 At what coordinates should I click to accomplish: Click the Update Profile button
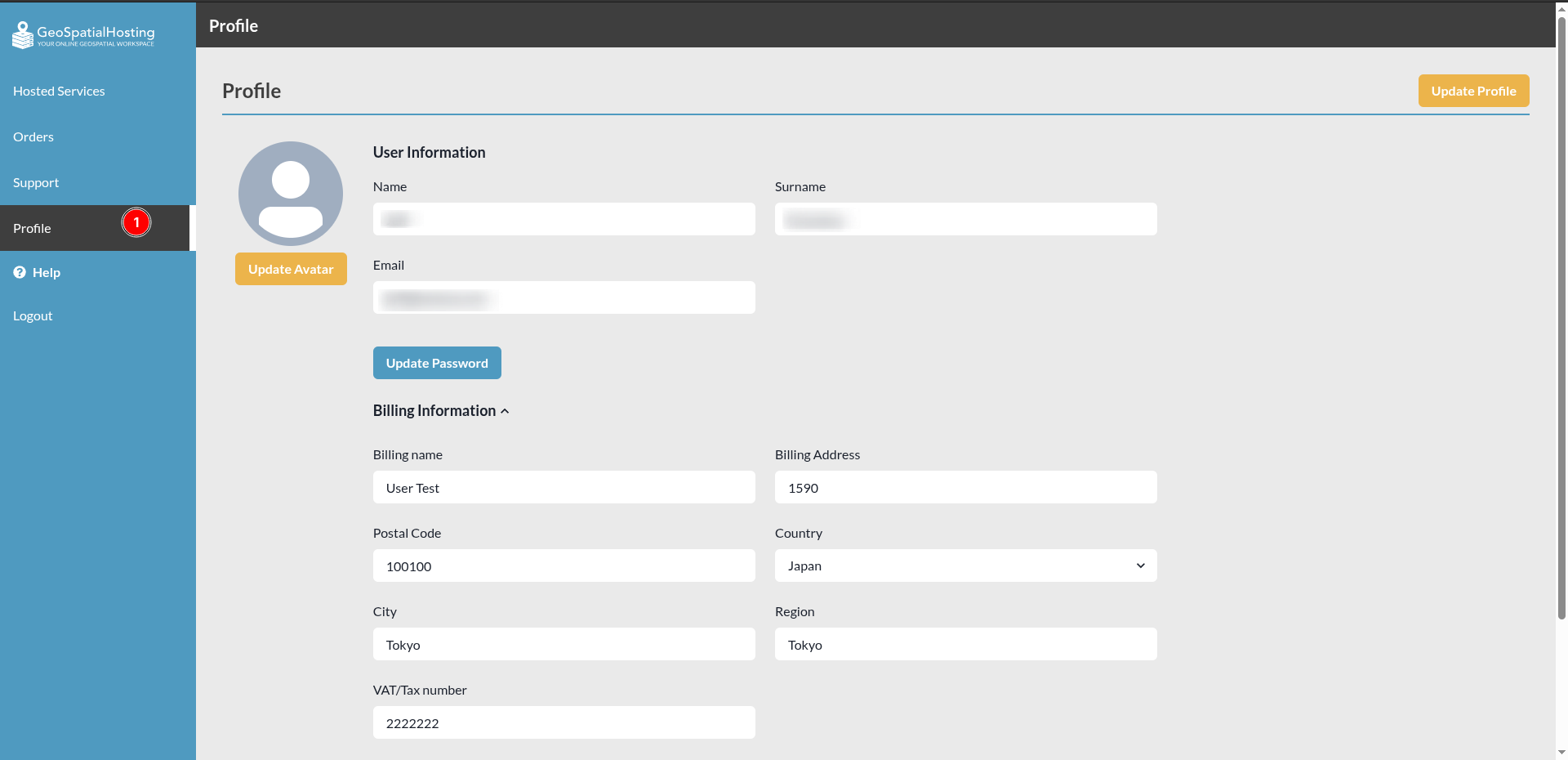[1473, 91]
